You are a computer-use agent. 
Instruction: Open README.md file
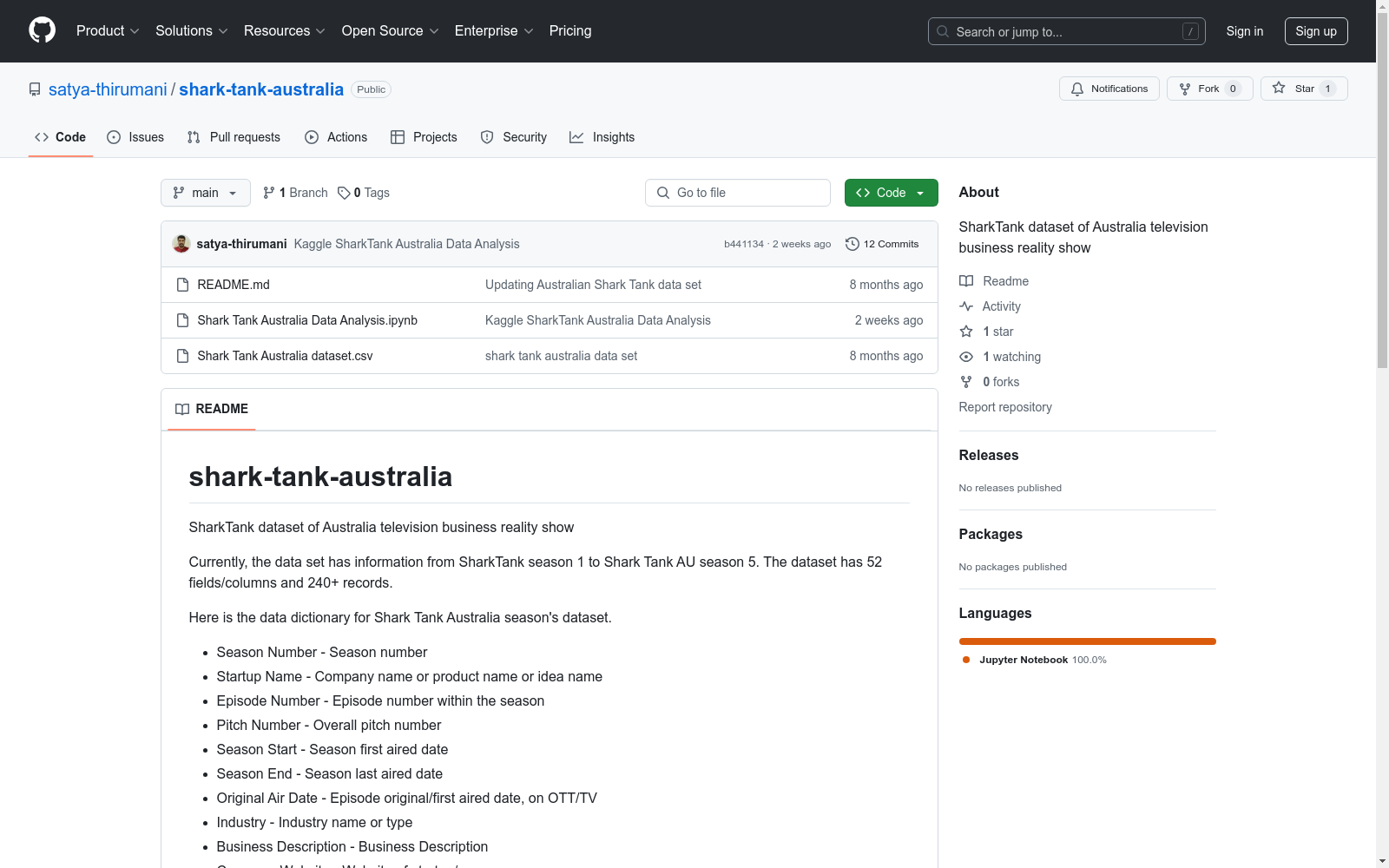[234, 285]
